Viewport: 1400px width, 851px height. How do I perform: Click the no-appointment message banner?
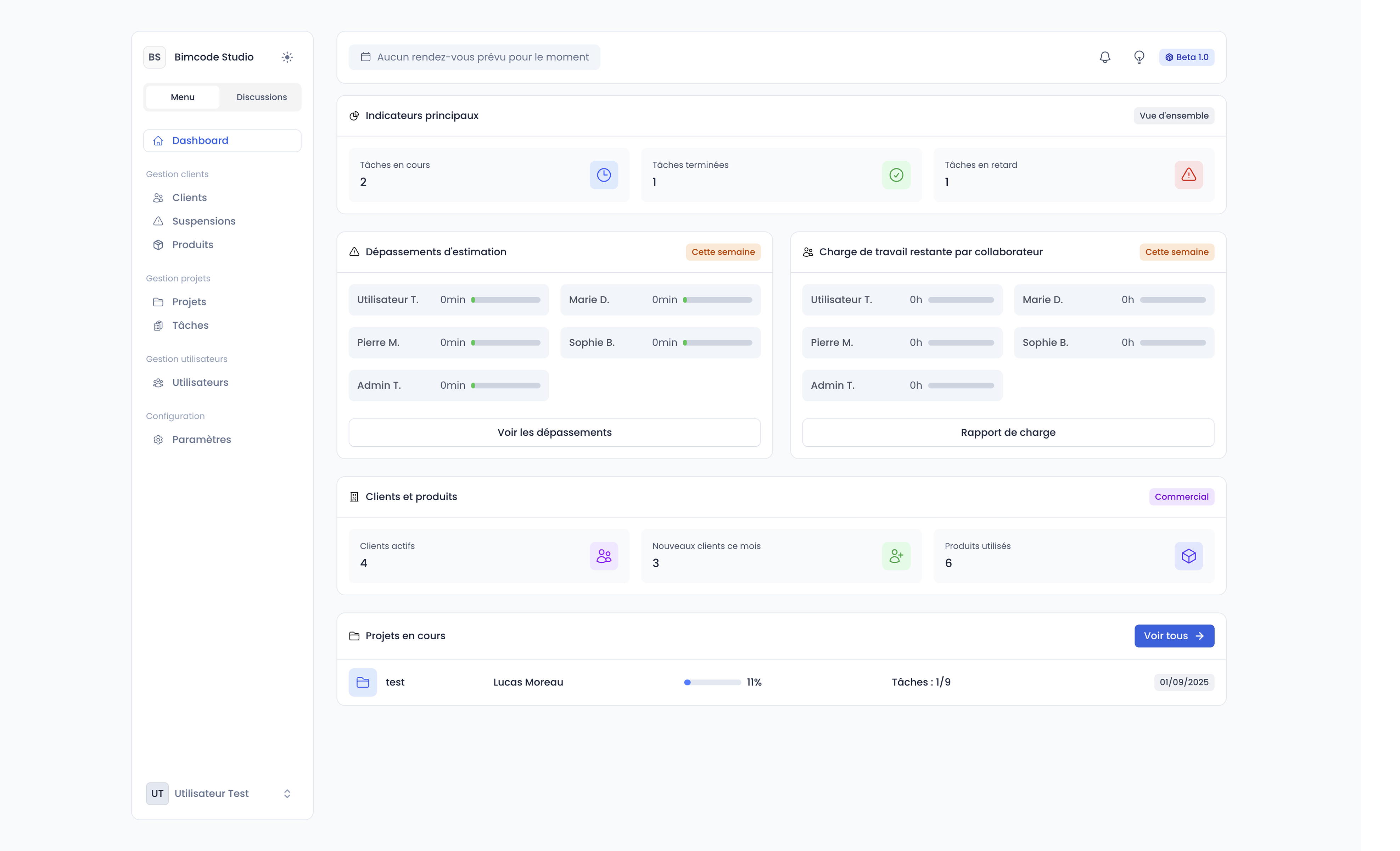[474, 57]
